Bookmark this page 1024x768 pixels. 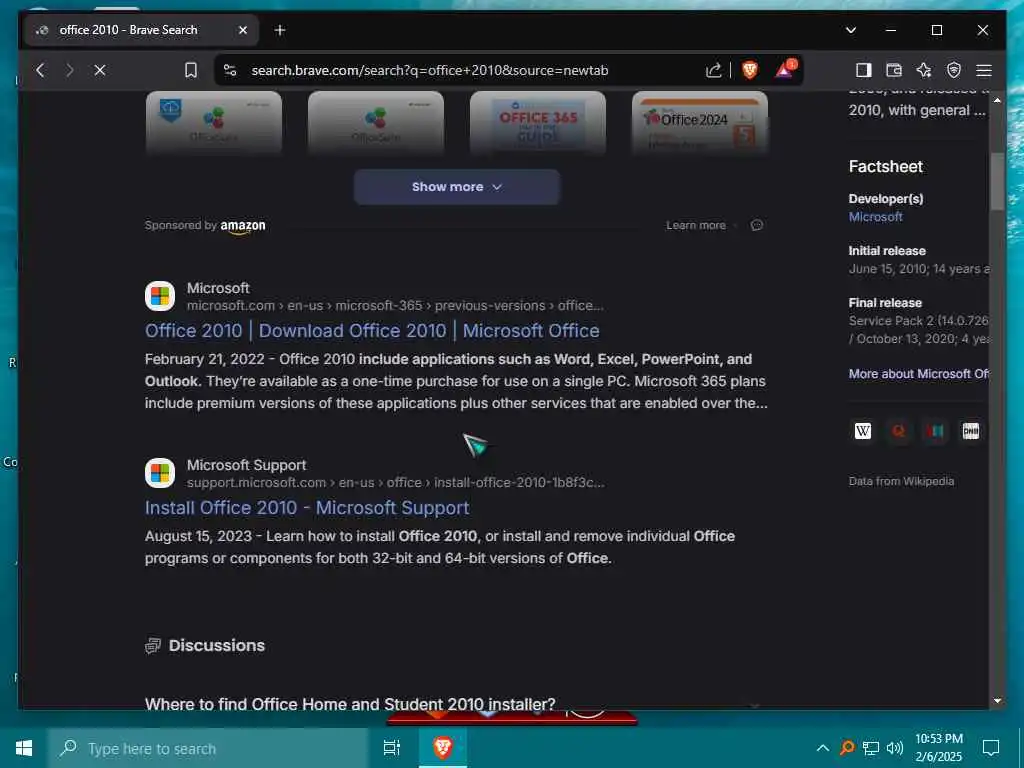click(191, 70)
